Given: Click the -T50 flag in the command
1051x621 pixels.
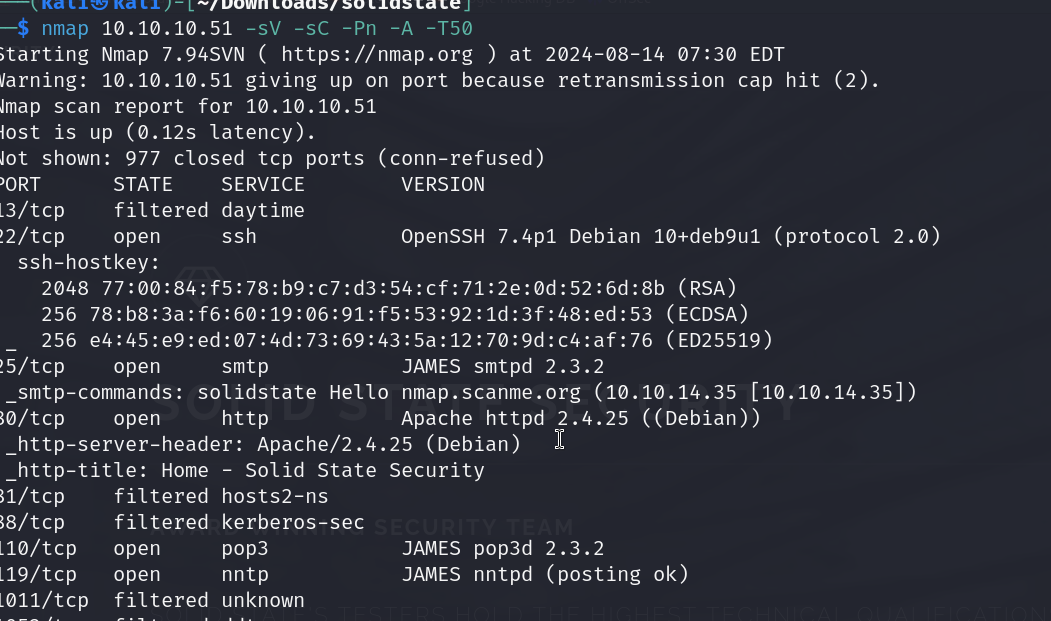Looking at the screenshot, I should tap(449, 27).
